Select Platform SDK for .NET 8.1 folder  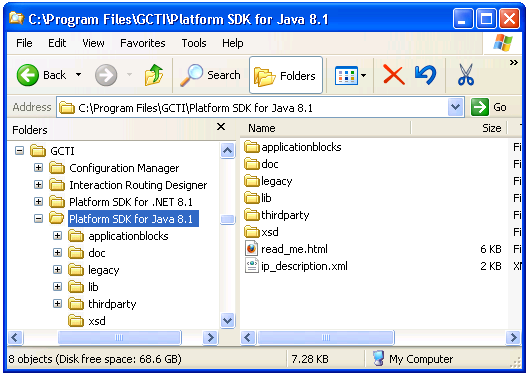[x=121, y=202]
